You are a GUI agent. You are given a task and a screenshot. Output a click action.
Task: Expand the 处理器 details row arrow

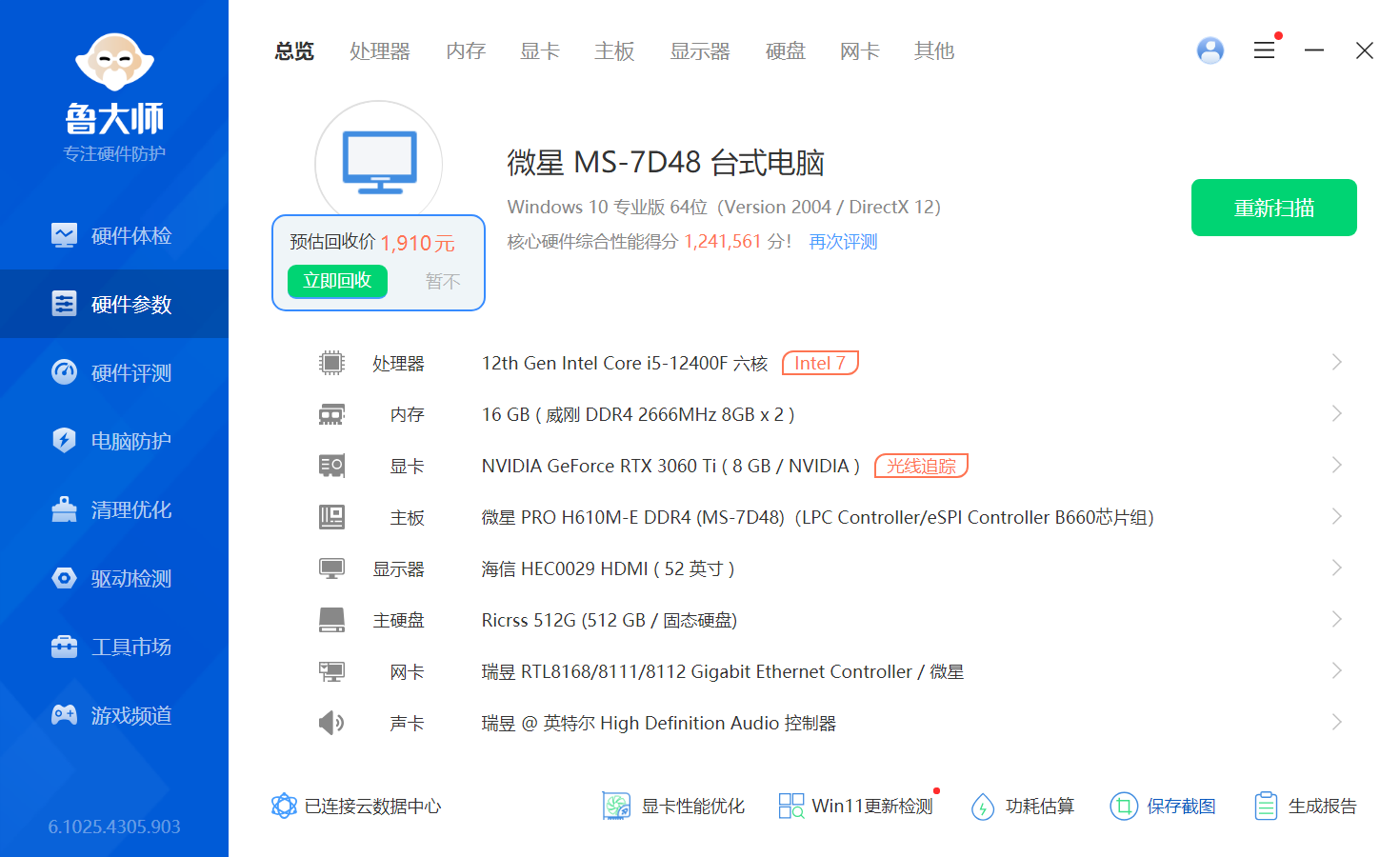coord(1336,363)
